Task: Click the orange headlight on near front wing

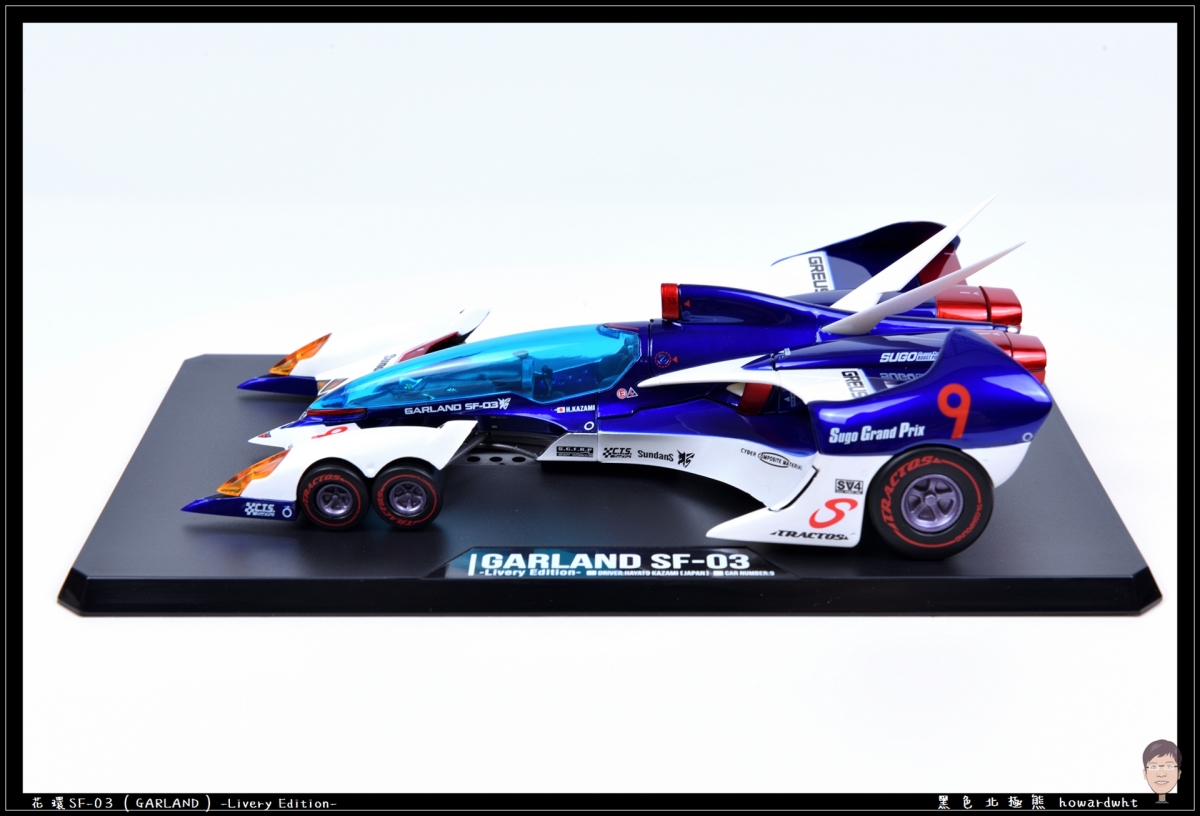Action: coord(251,473)
